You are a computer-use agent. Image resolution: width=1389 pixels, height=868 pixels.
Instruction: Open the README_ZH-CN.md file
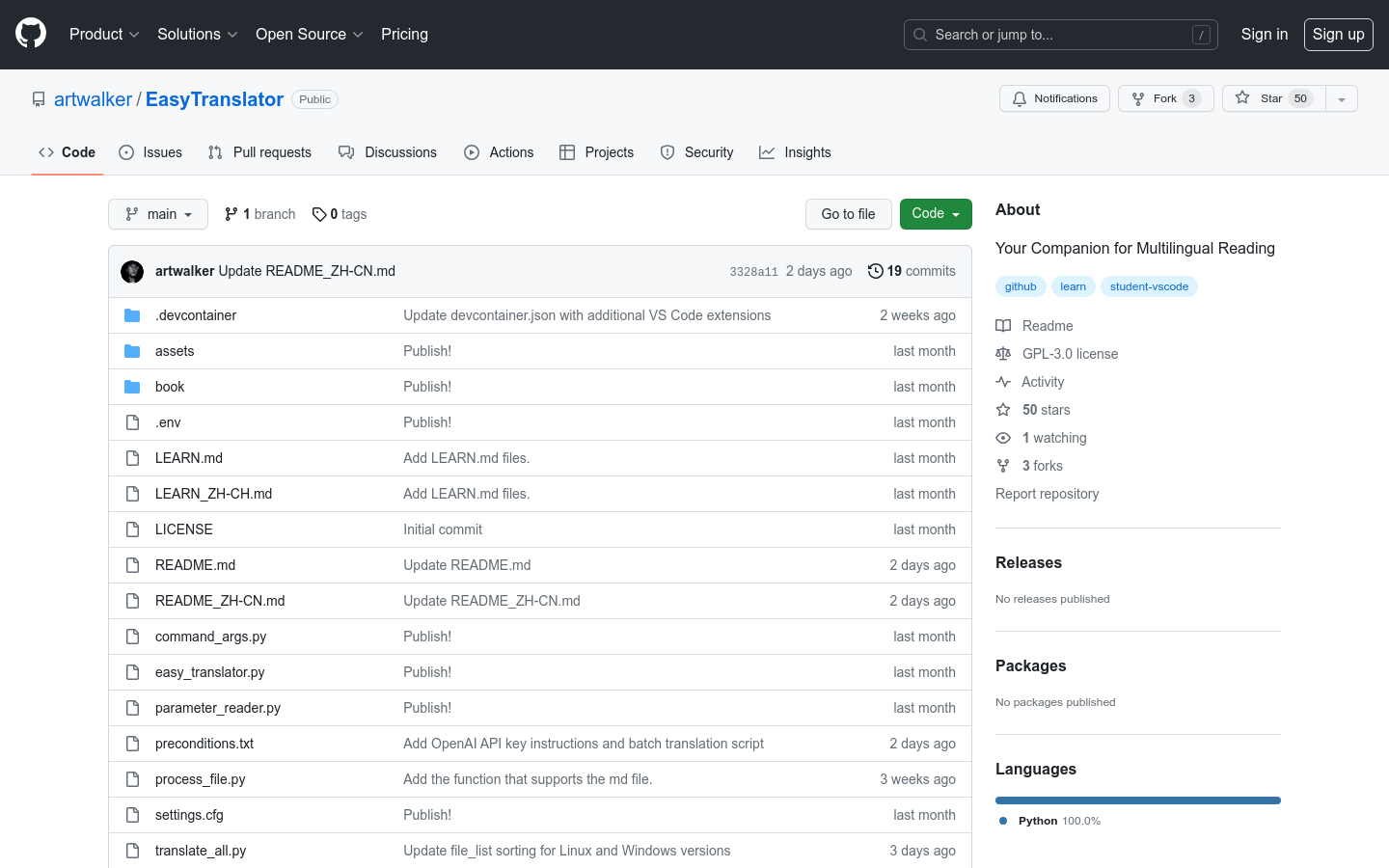pyautogui.click(x=220, y=601)
